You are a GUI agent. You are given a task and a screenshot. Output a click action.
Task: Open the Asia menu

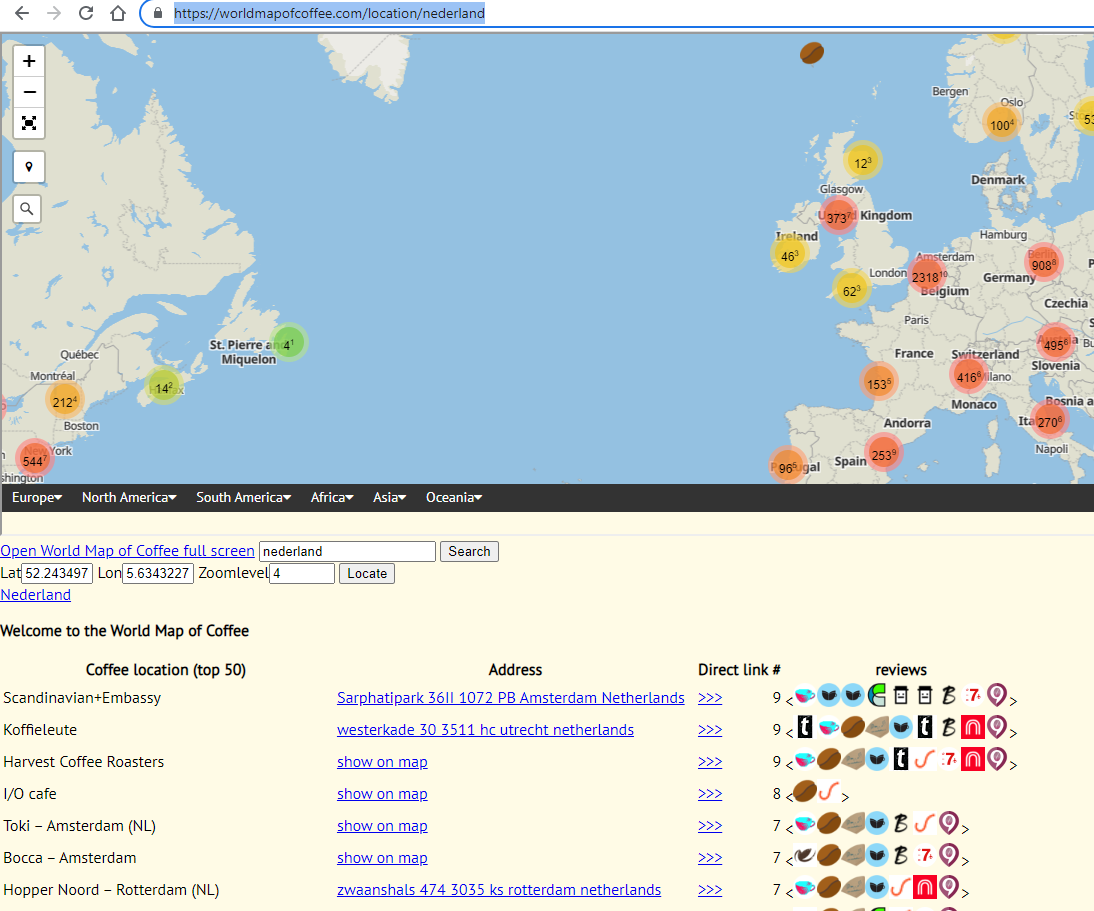[x=389, y=497]
